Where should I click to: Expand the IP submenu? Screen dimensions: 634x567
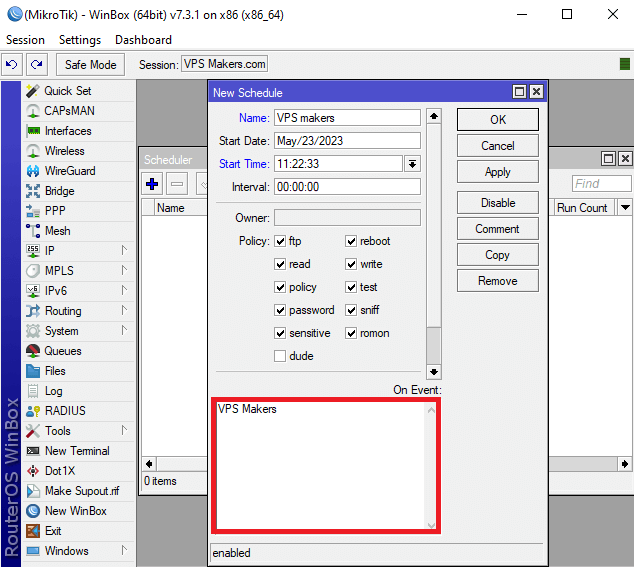click(x=125, y=251)
